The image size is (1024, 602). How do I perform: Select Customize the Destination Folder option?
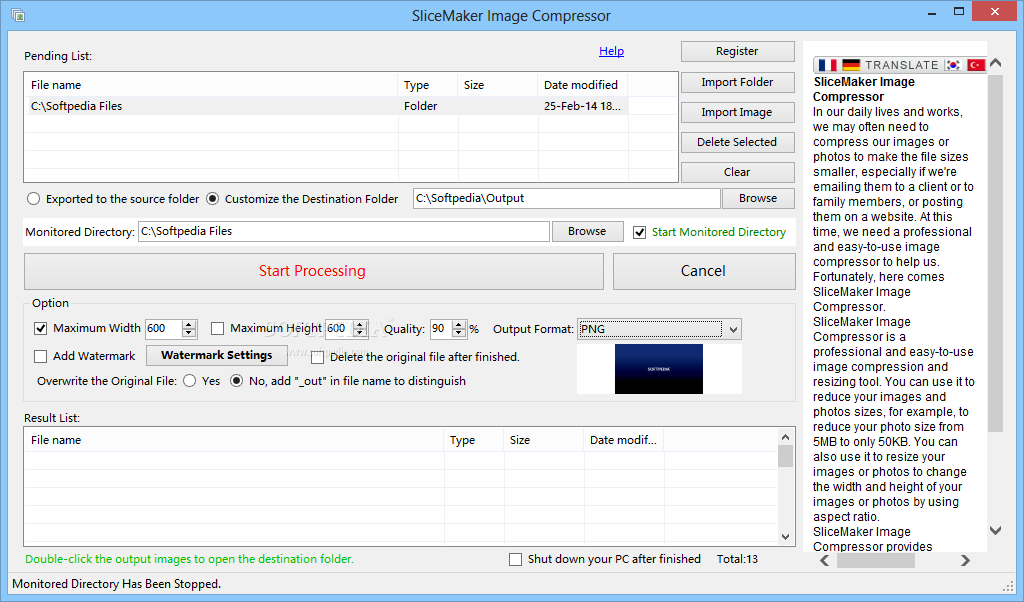click(212, 198)
